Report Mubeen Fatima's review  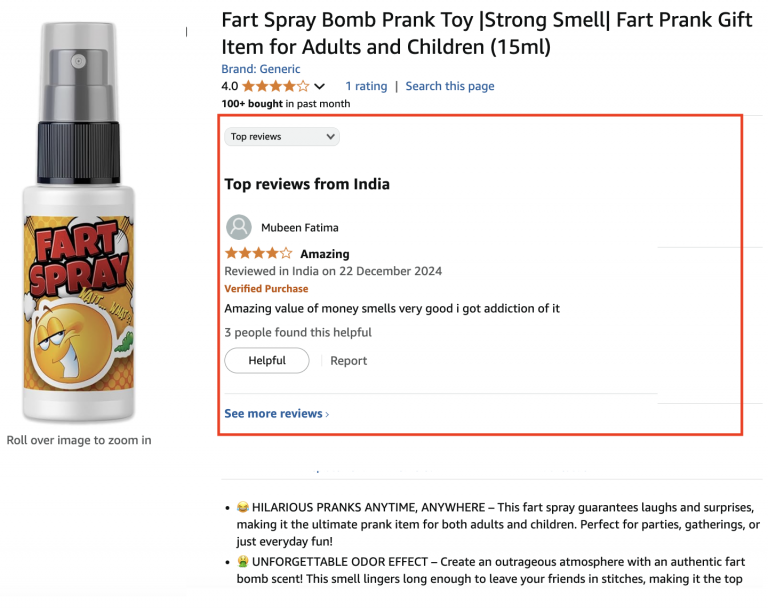coord(349,361)
